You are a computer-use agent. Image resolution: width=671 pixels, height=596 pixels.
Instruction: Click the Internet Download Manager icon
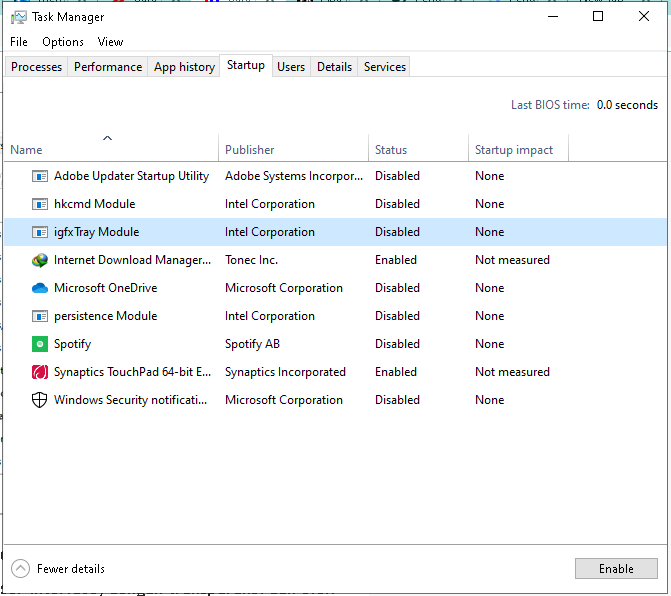(40, 260)
